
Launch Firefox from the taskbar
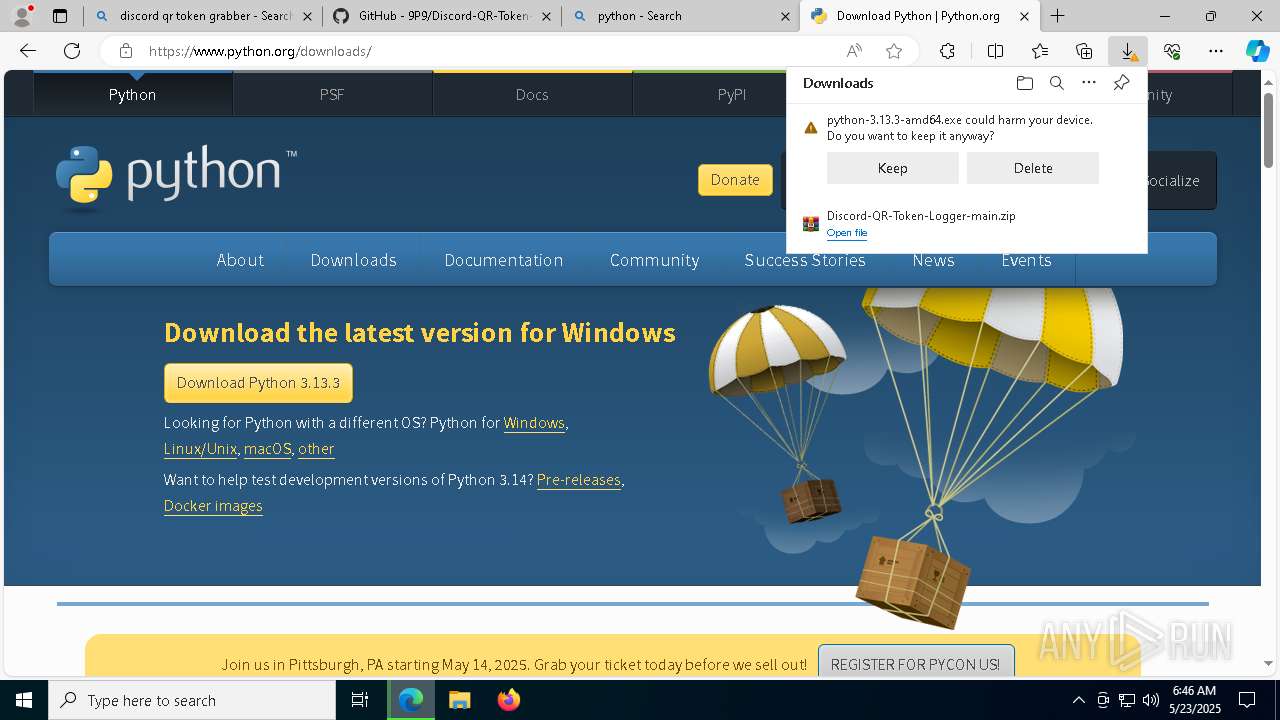click(509, 700)
